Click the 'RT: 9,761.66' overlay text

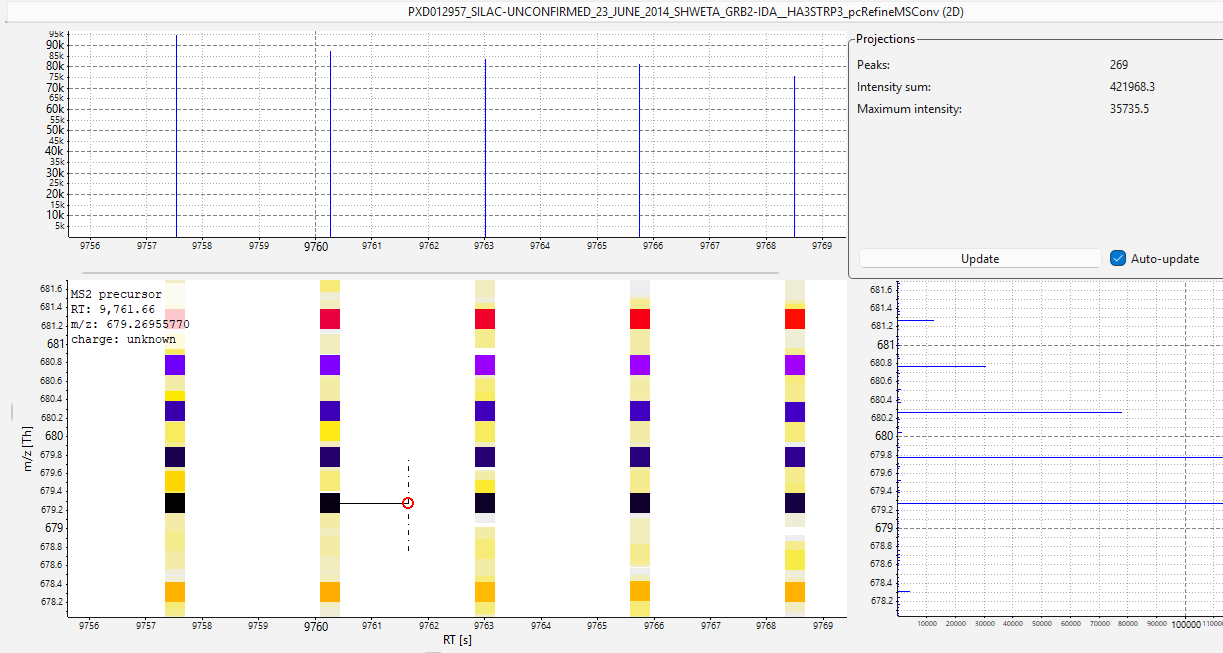[113, 309]
